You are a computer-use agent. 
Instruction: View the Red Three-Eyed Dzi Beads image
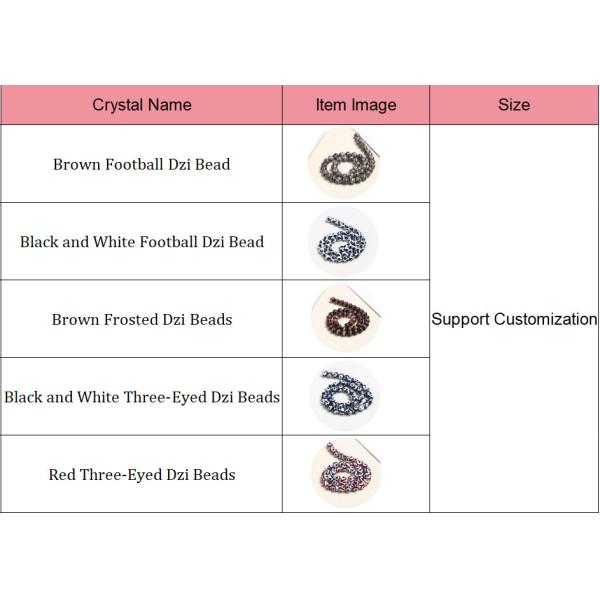tap(345, 473)
